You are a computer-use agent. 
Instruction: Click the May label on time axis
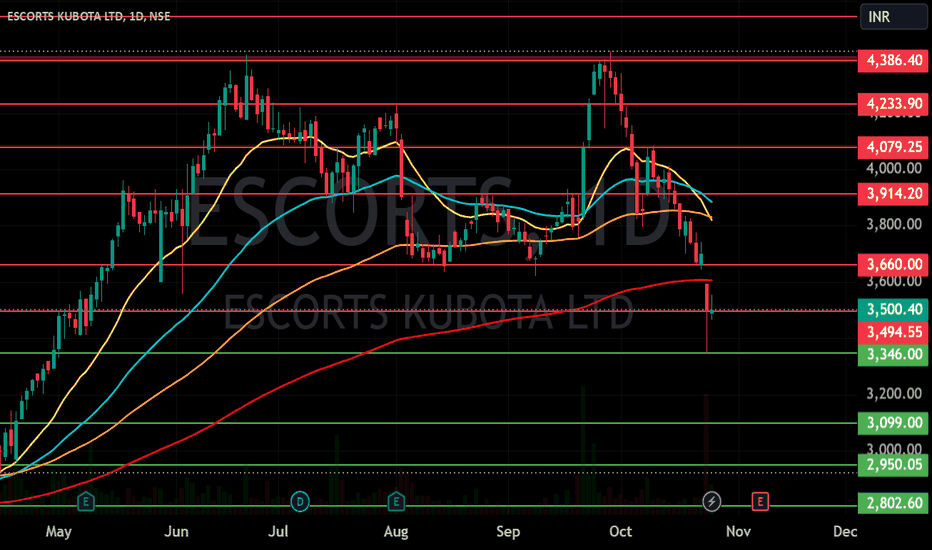click(58, 531)
